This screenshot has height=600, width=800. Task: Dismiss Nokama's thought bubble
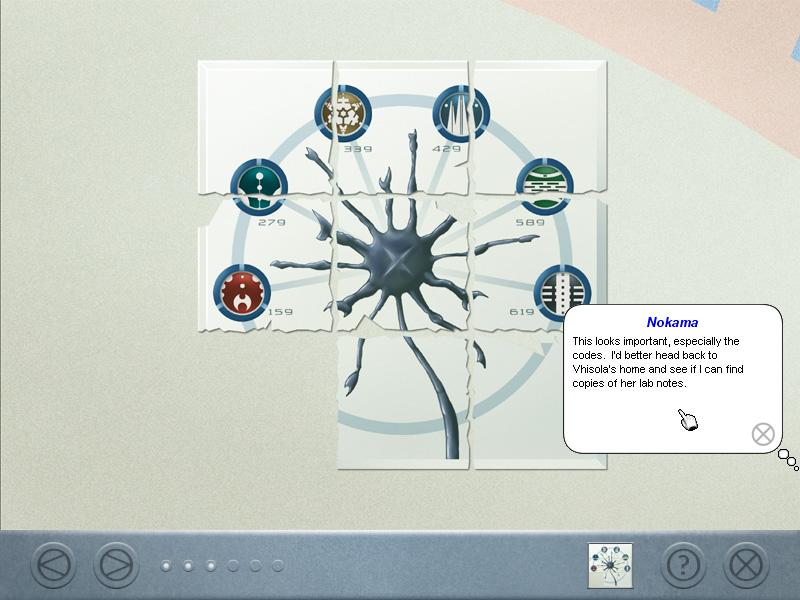click(763, 434)
